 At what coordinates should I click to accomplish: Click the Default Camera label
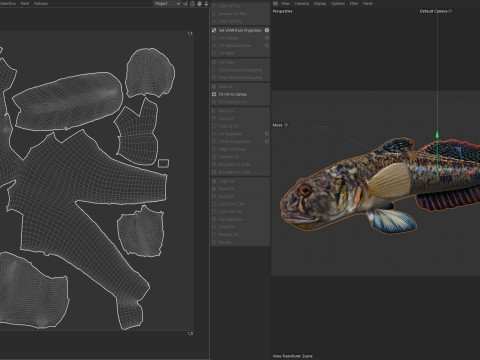pos(433,11)
